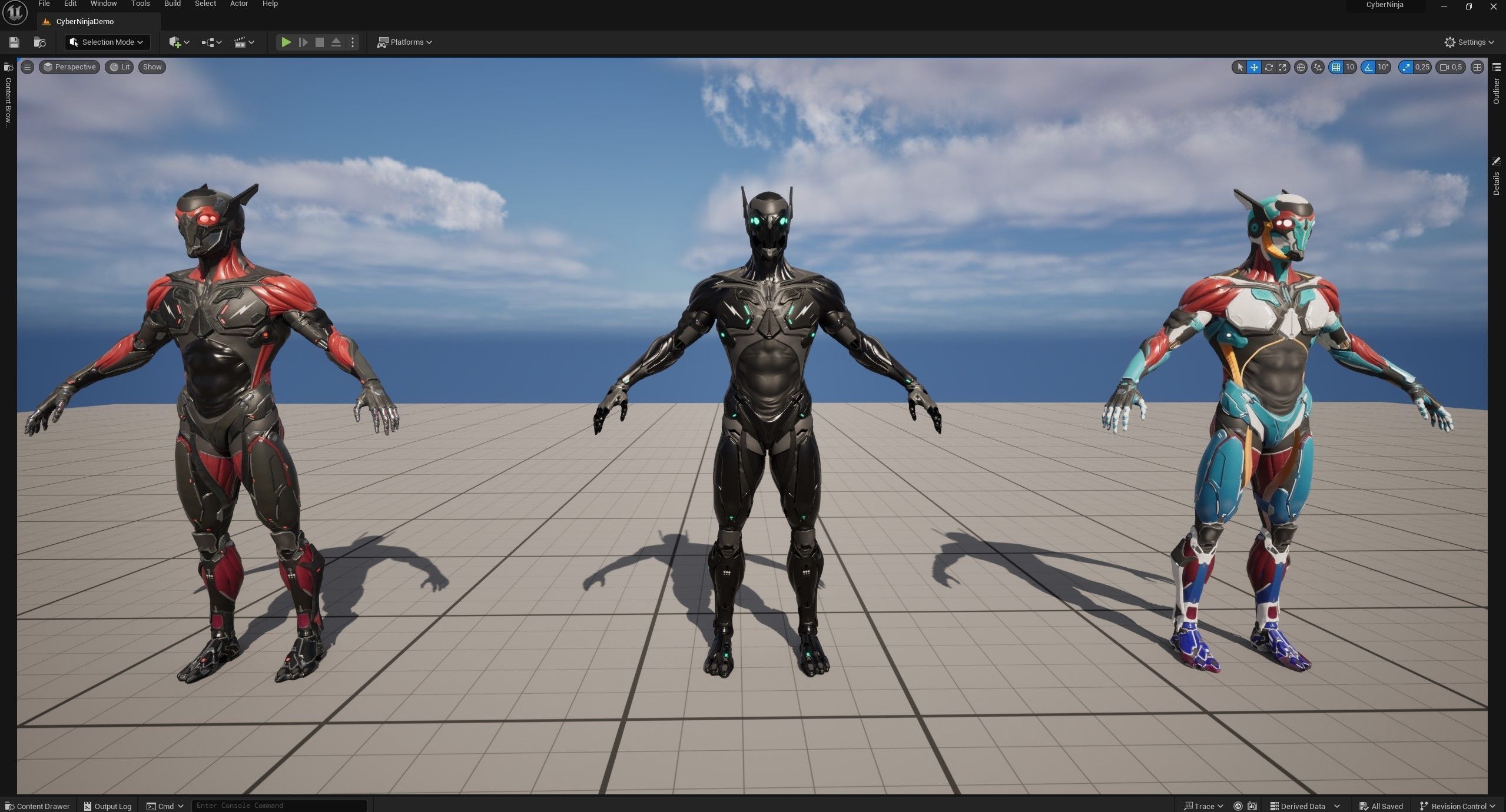This screenshot has height=812, width=1506.
Task: Open the Selection Mode dropdown
Action: tap(107, 42)
